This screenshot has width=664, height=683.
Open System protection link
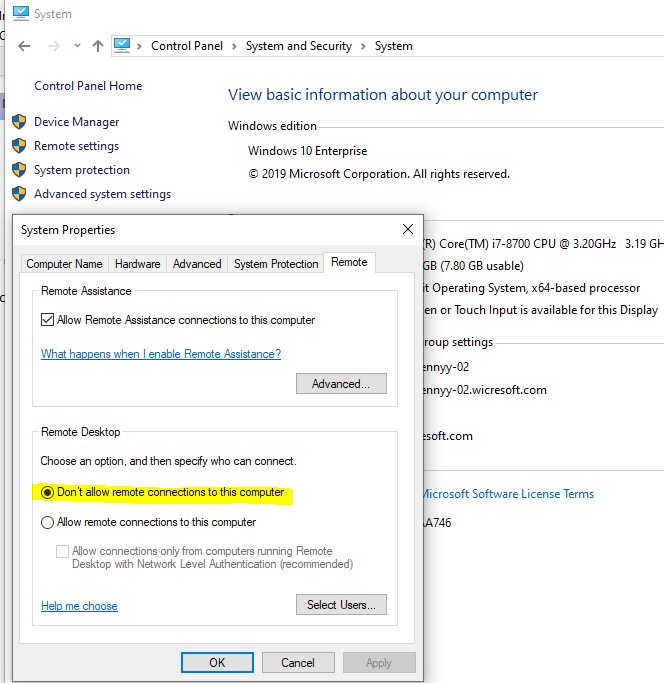pos(82,170)
